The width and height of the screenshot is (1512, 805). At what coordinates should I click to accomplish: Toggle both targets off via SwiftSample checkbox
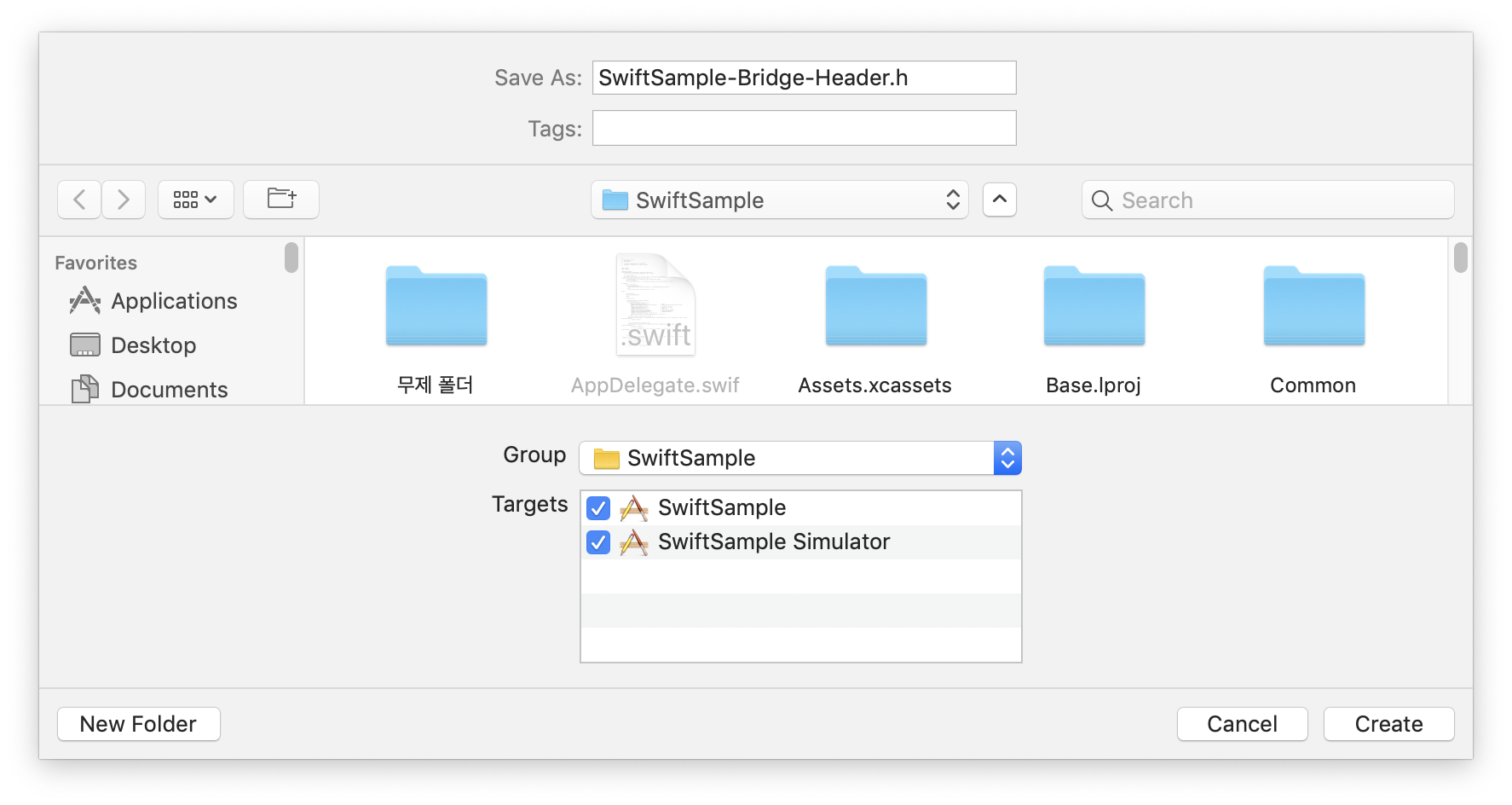coord(597,507)
